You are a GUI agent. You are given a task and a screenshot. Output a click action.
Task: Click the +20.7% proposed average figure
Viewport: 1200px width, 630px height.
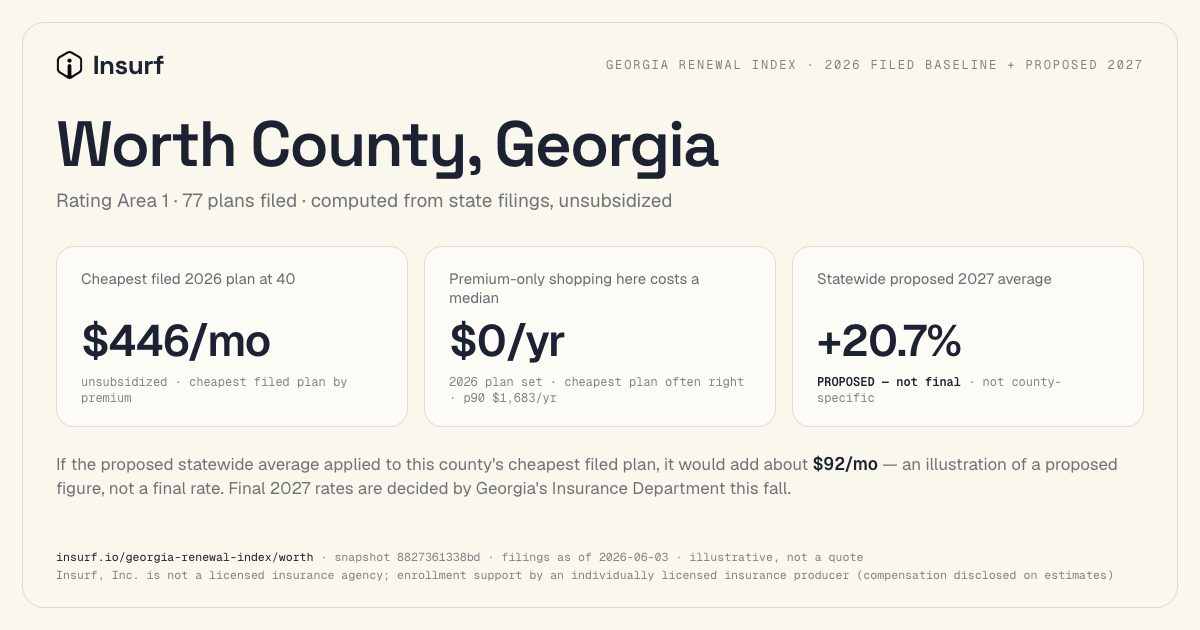(x=889, y=341)
